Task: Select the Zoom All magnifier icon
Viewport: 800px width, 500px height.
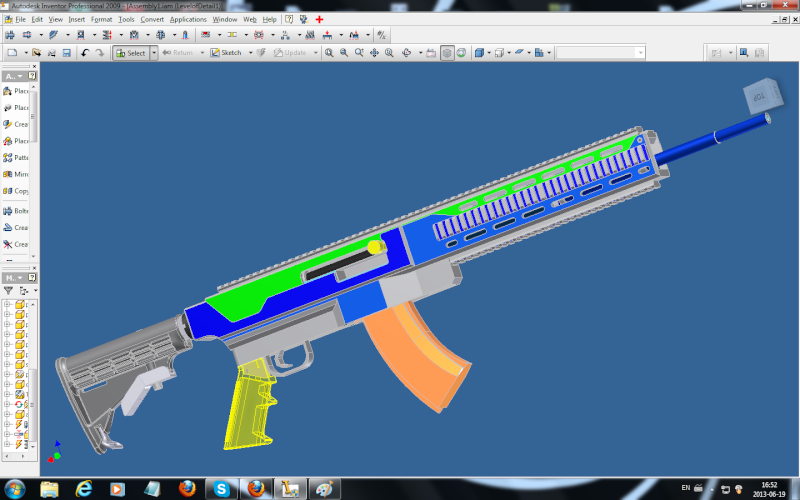Action: coord(329,52)
